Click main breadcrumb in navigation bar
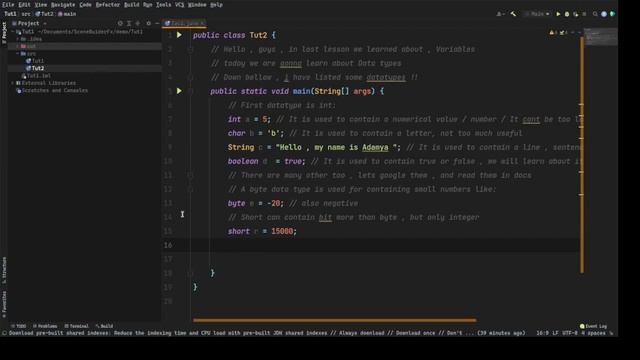Image resolution: width=640 pixels, height=360 pixels. (67, 14)
